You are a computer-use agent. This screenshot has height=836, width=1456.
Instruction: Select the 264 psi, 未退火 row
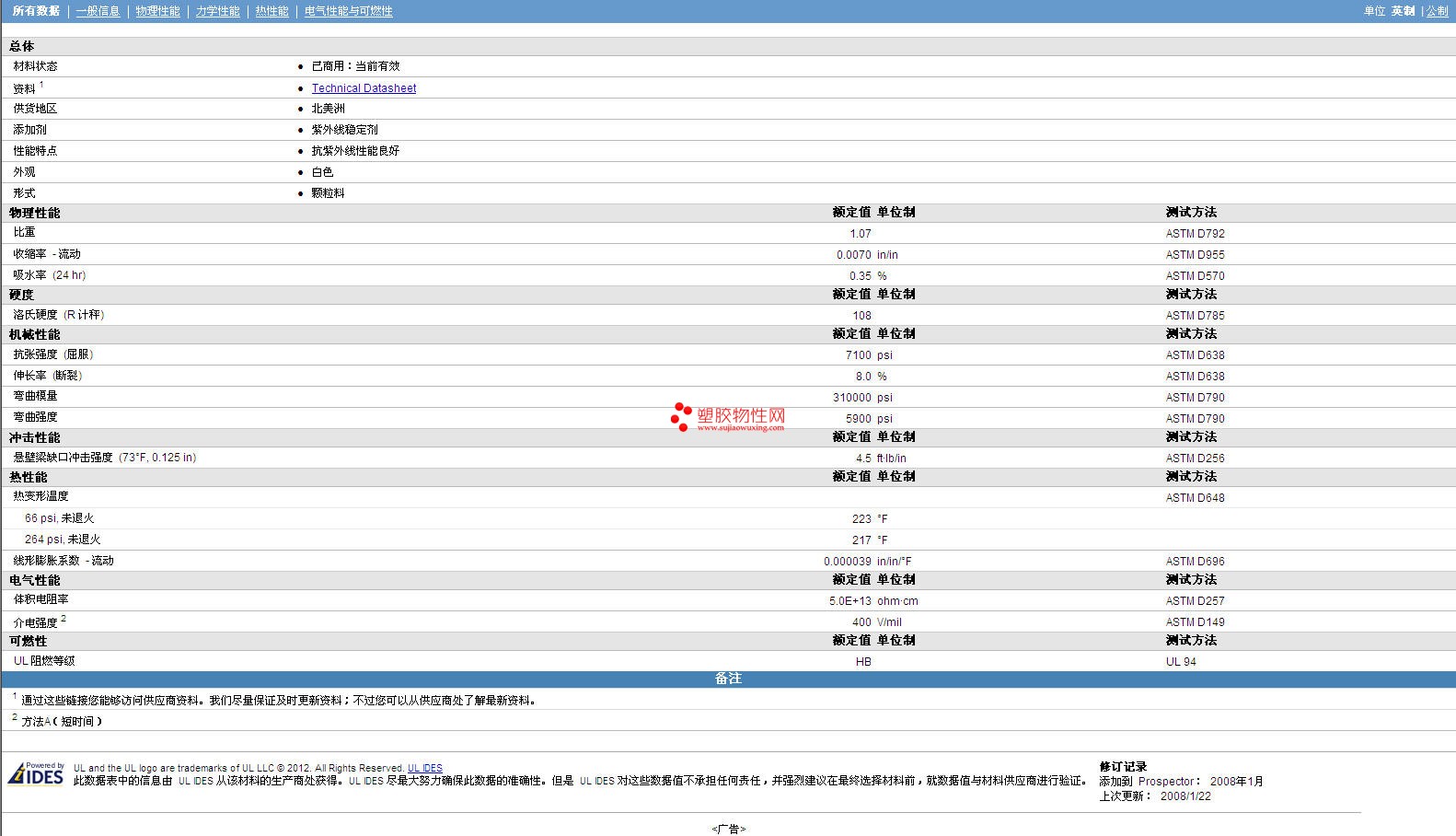[728, 540]
